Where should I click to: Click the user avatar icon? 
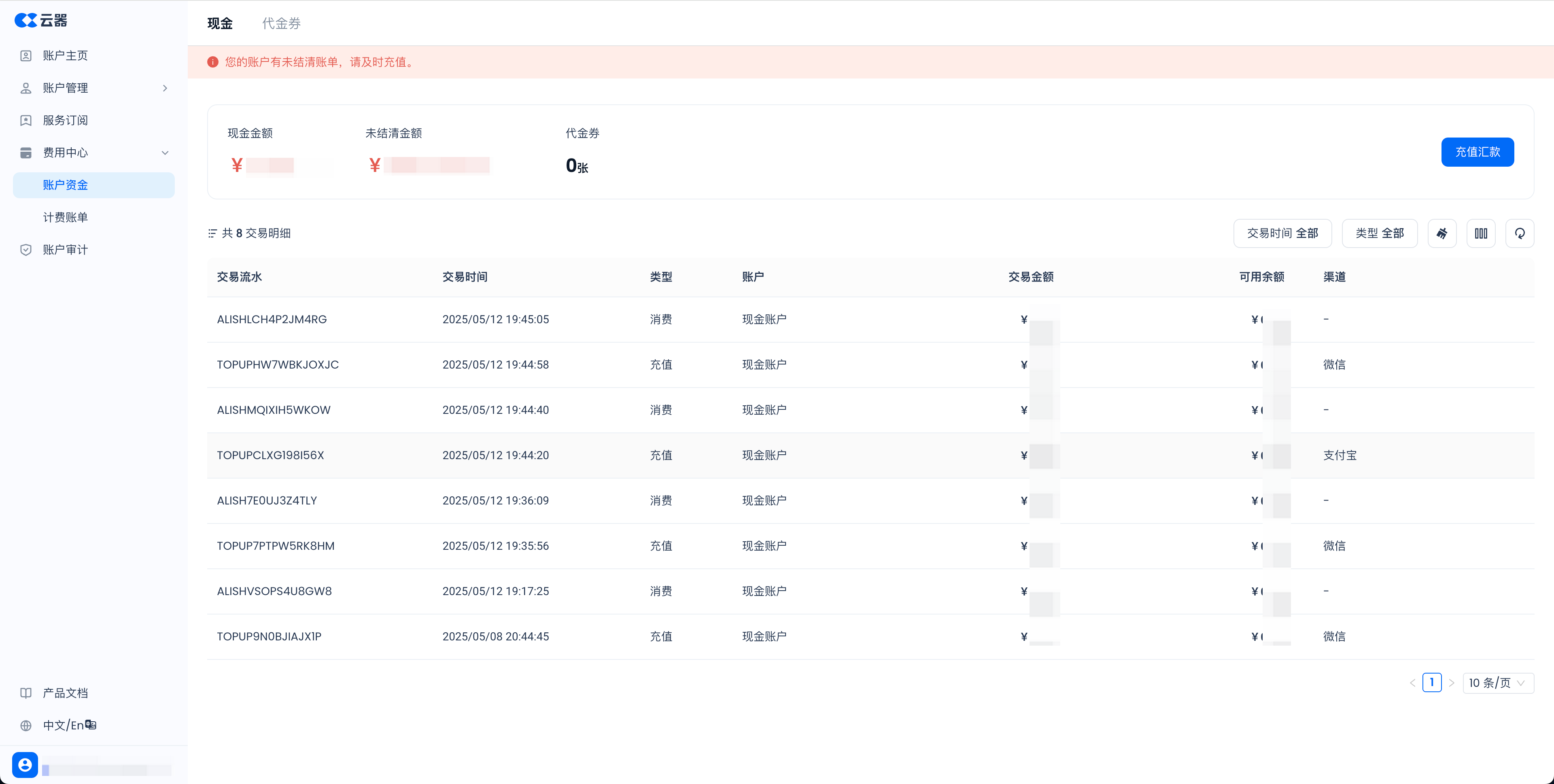click(25, 765)
